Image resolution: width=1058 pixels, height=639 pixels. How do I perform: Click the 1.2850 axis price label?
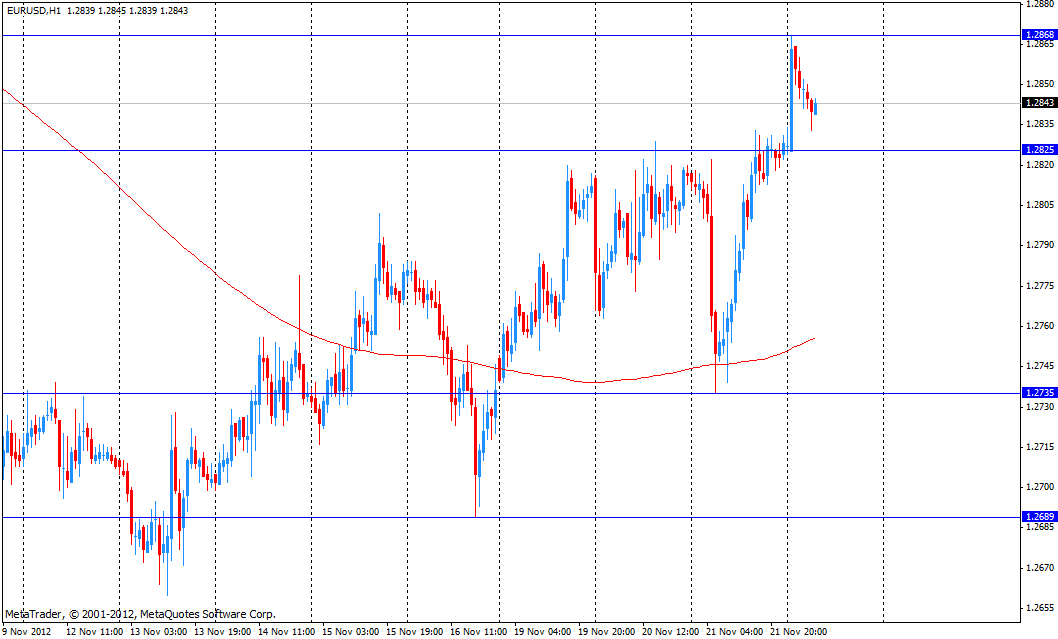point(1040,84)
